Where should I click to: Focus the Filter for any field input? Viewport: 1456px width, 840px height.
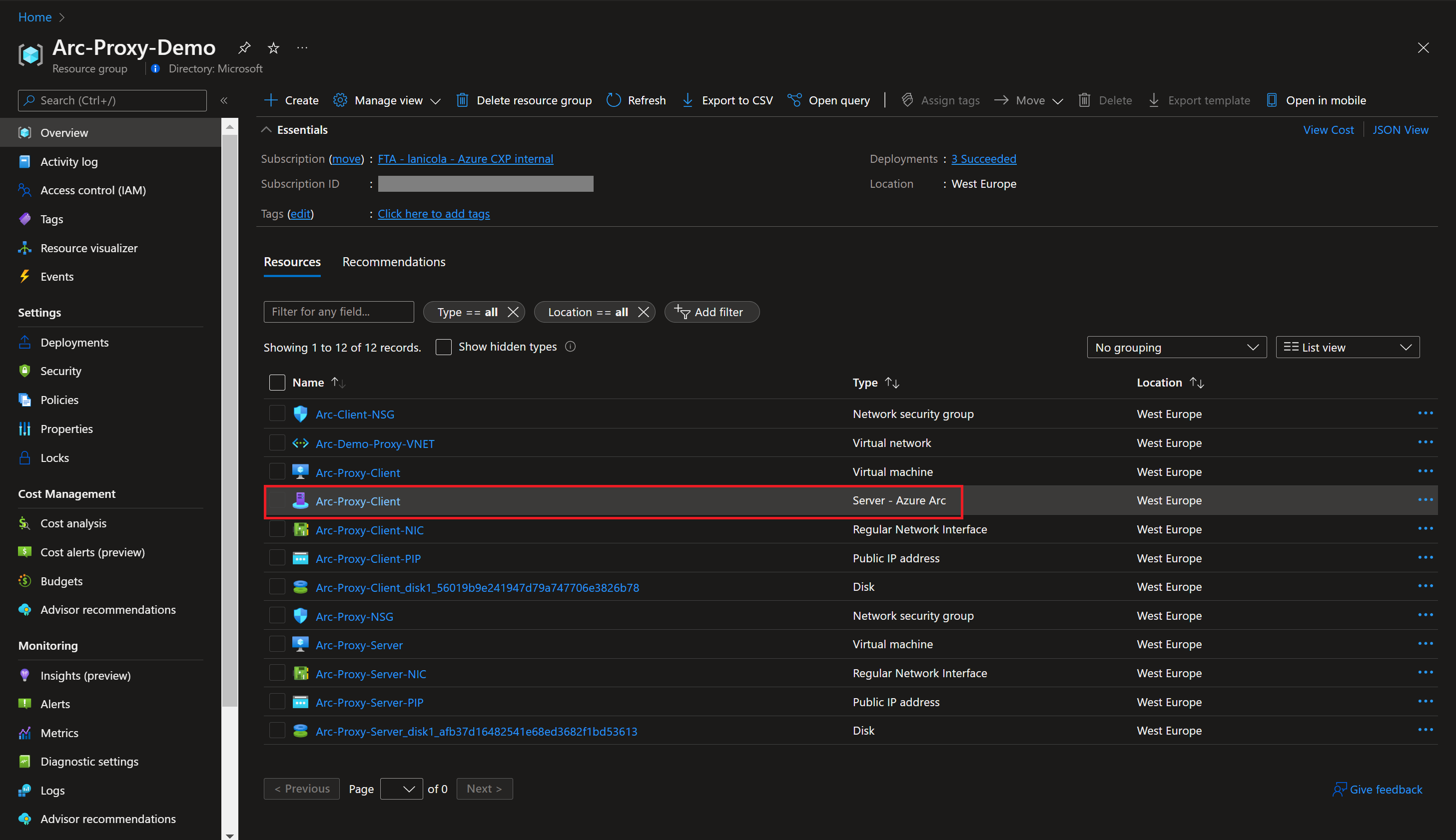339,312
